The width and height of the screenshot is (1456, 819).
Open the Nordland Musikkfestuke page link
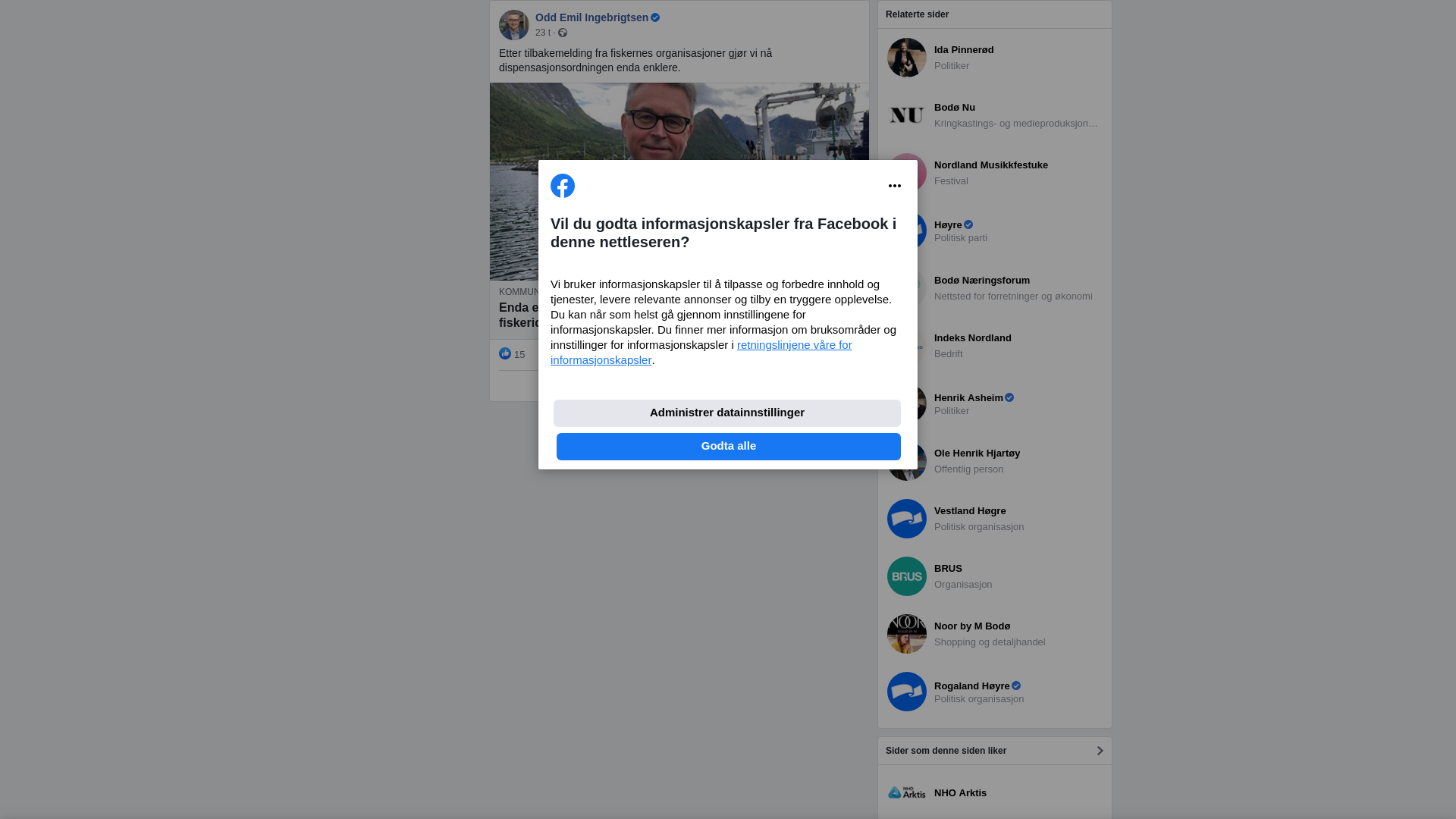[990, 165]
